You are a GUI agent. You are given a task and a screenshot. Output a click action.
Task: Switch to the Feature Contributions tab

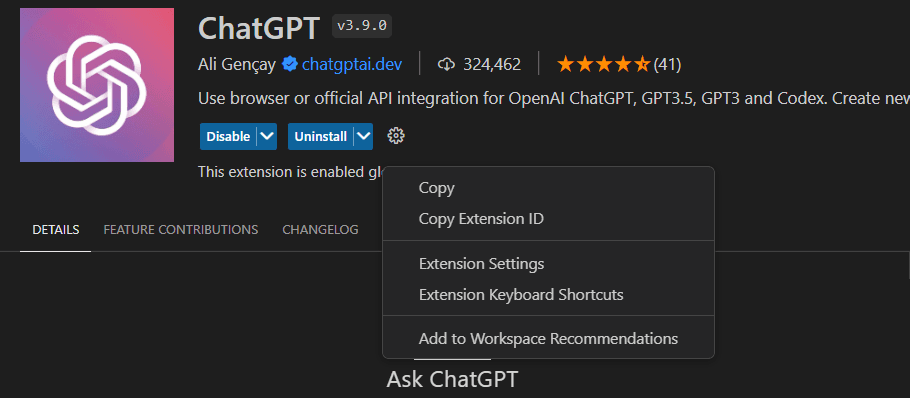click(180, 230)
